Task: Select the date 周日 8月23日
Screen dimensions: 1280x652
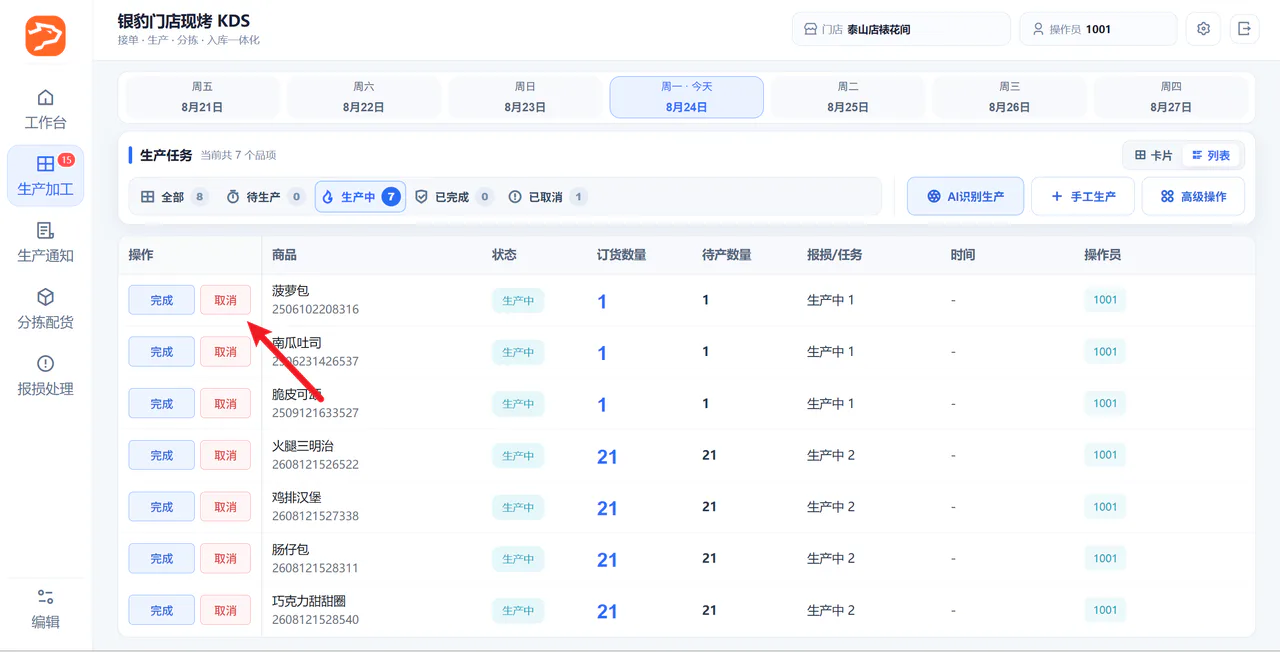Action: pos(525,97)
